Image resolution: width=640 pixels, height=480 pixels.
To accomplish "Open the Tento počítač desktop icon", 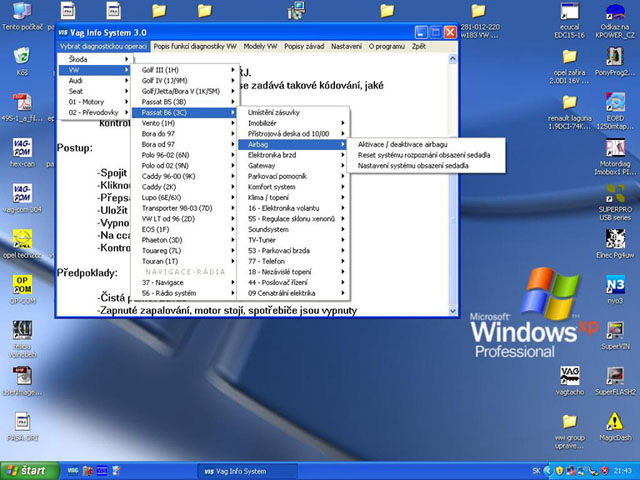I will click(22, 16).
